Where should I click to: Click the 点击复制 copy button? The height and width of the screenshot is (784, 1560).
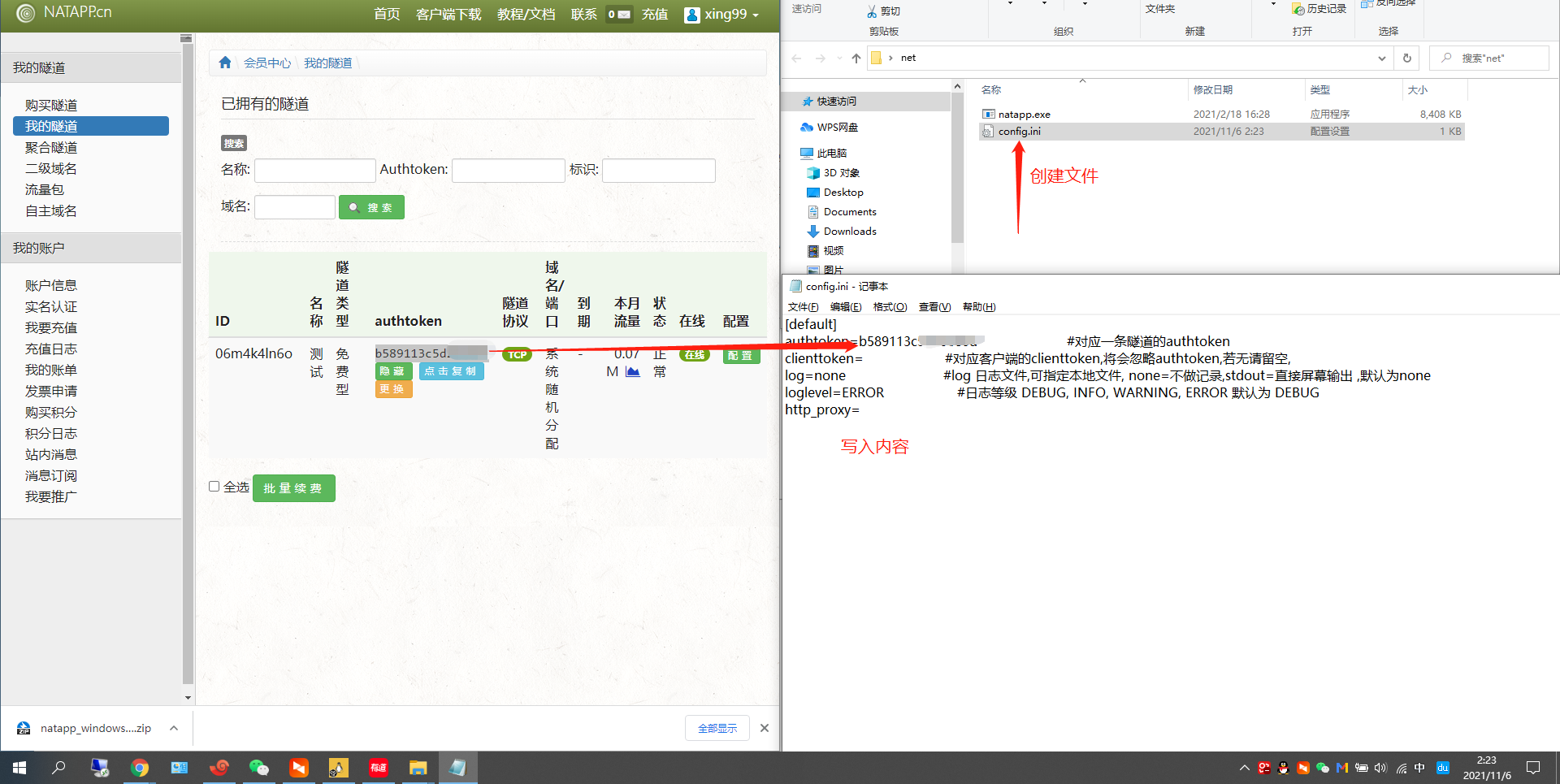click(x=452, y=371)
